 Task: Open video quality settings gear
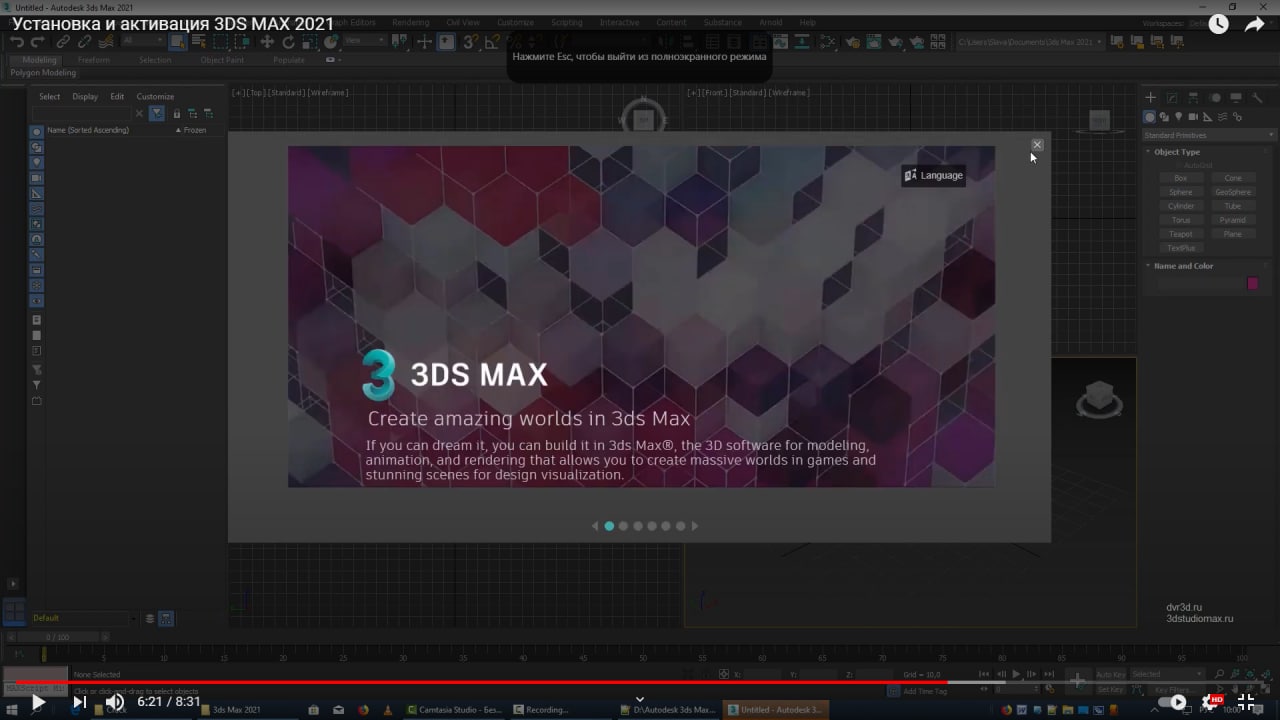pyautogui.click(x=1213, y=701)
